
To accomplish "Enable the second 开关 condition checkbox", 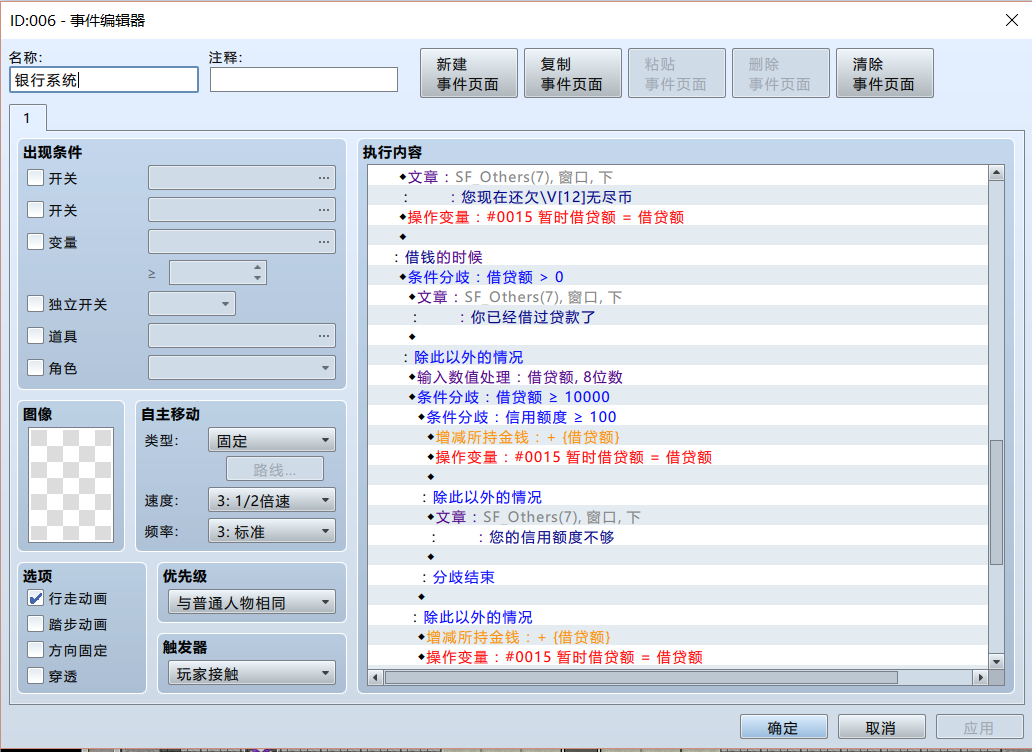I will pyautogui.click(x=36, y=210).
